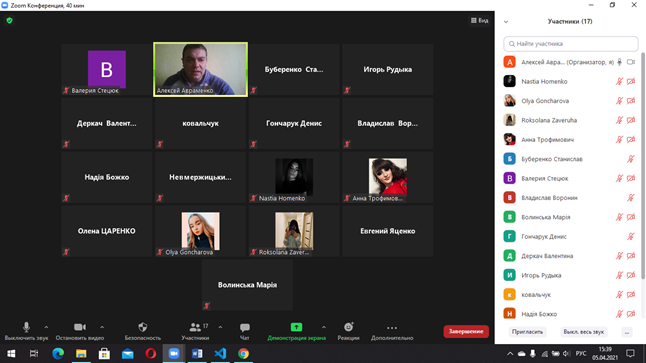Open the Reactions smiley icon
646x363 pixels.
point(349,327)
